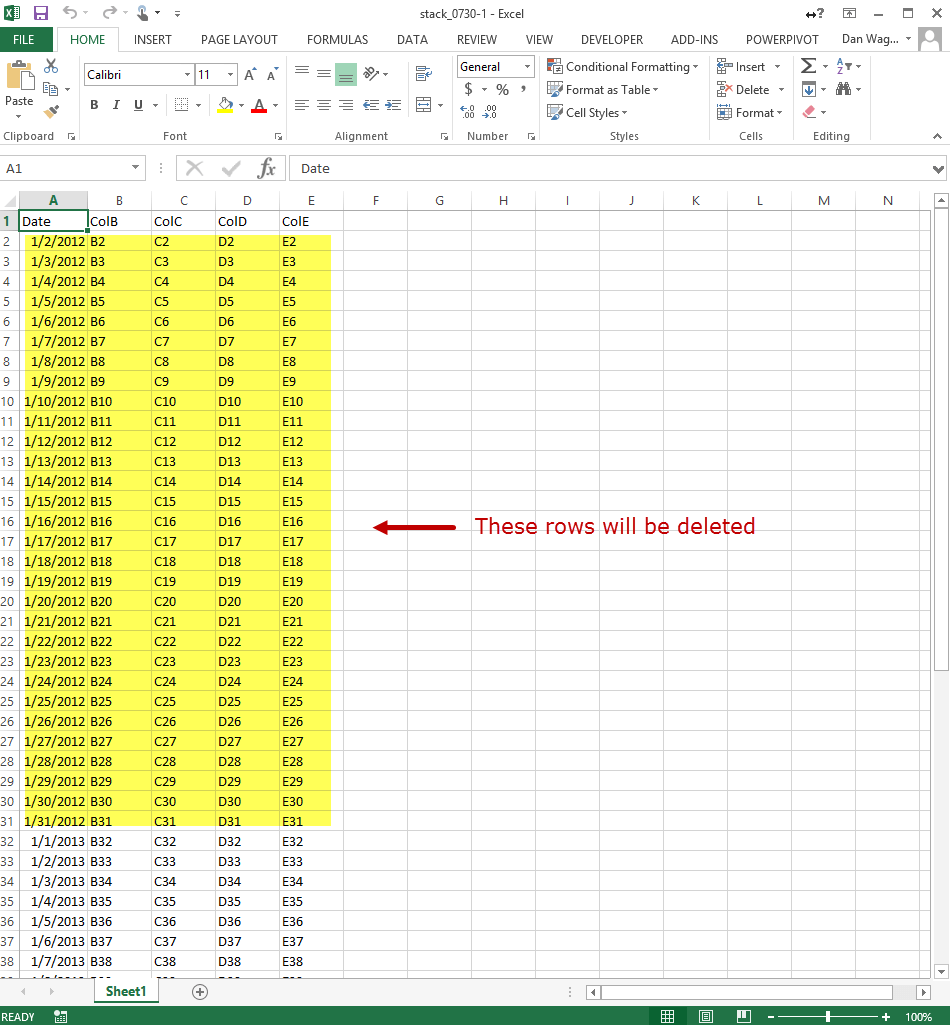Toggle Center horizontal alignment
The height and width of the screenshot is (1025, 950).
click(x=324, y=105)
